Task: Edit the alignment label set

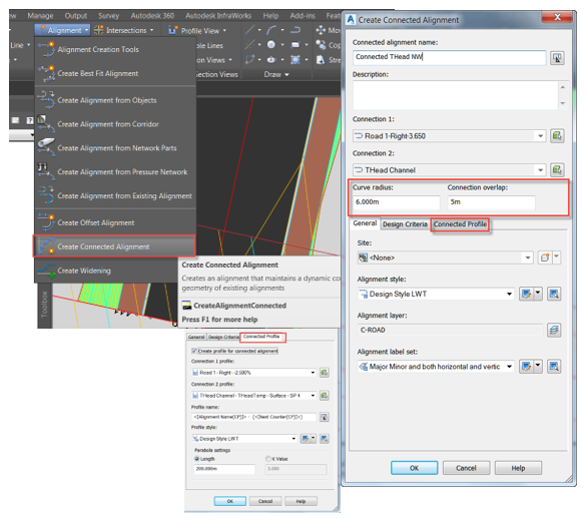Action: point(526,367)
